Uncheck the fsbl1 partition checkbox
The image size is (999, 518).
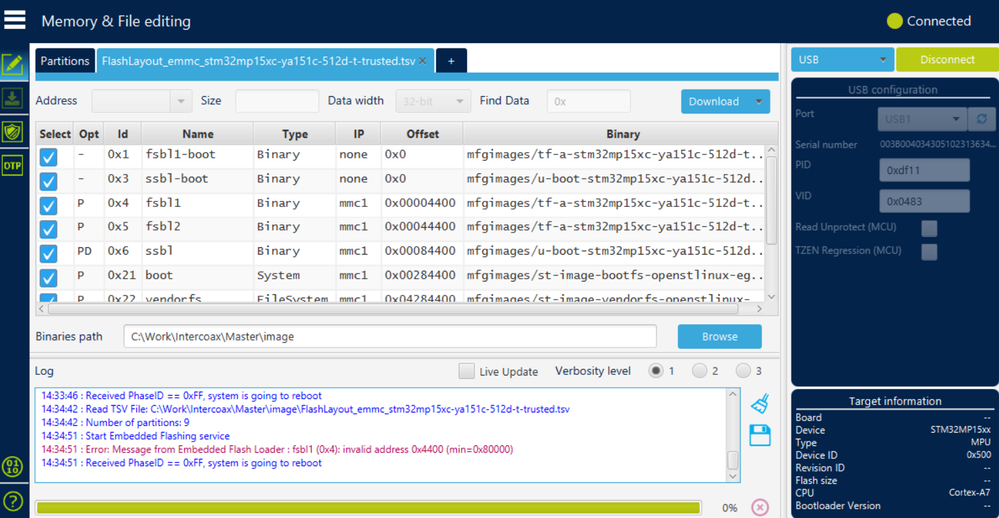[x=48, y=205]
